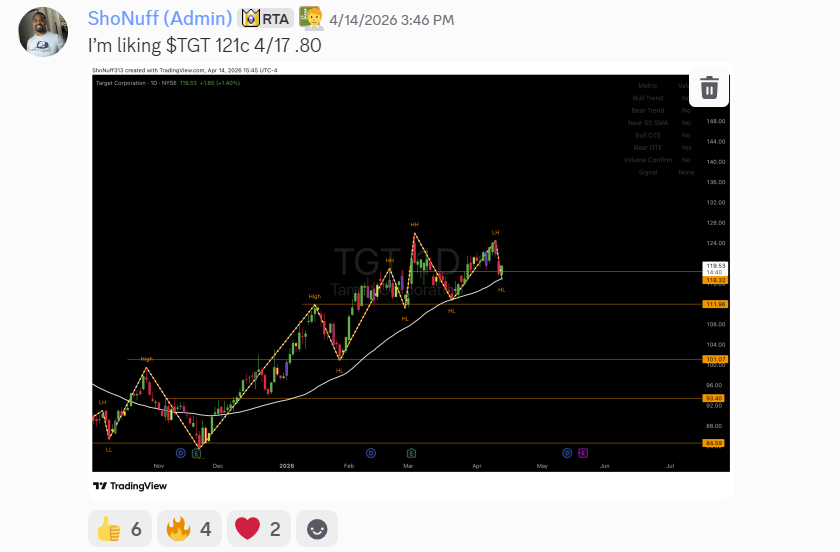Click the D dividend marker near Feb
The height and width of the screenshot is (552, 840).
pos(371,453)
